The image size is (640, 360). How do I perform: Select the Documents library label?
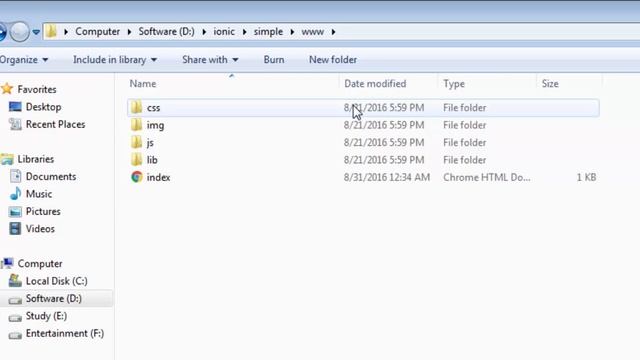coord(51,176)
